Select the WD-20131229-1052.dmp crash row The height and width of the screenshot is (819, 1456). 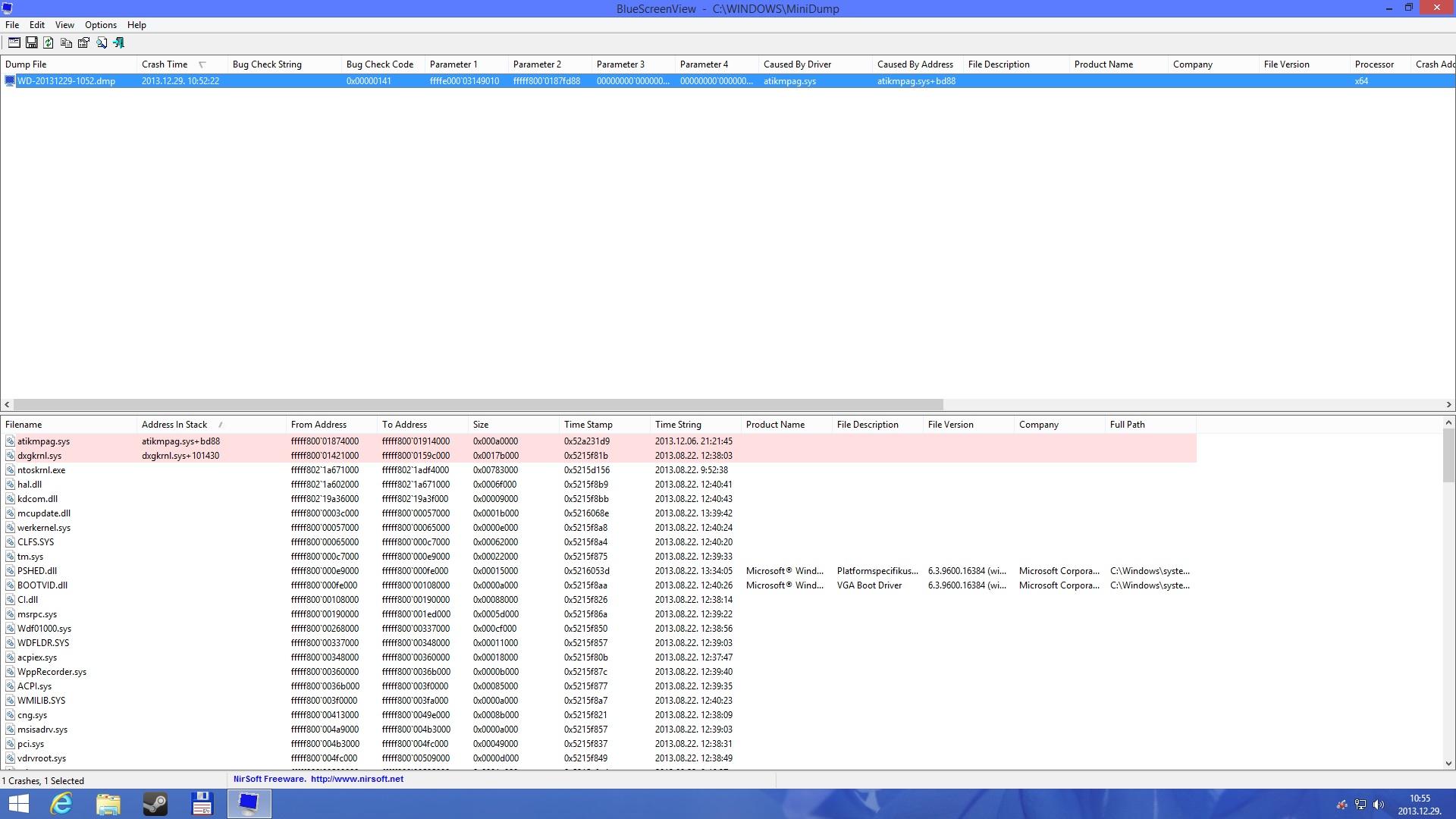coord(727,81)
